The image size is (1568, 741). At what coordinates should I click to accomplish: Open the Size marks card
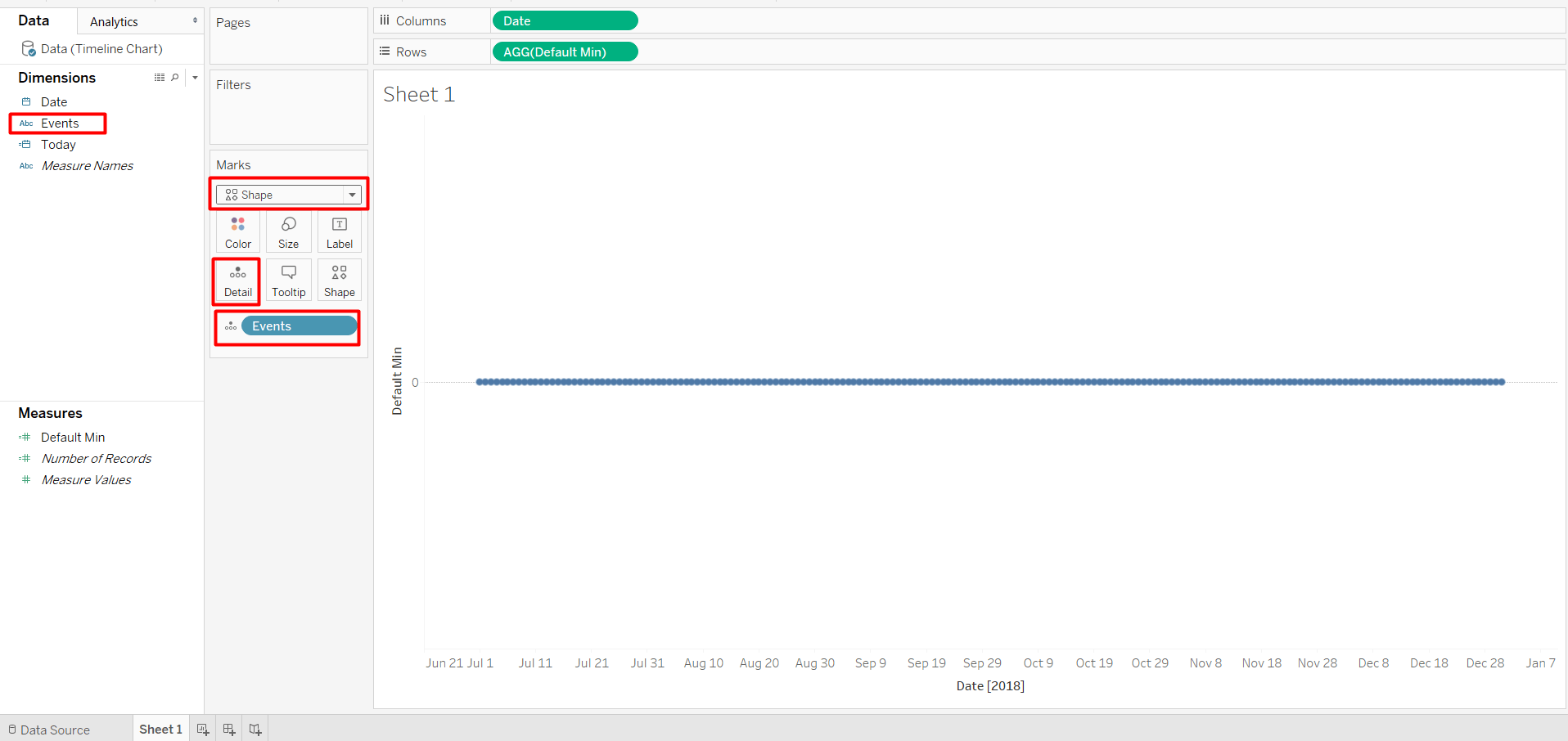click(x=288, y=231)
